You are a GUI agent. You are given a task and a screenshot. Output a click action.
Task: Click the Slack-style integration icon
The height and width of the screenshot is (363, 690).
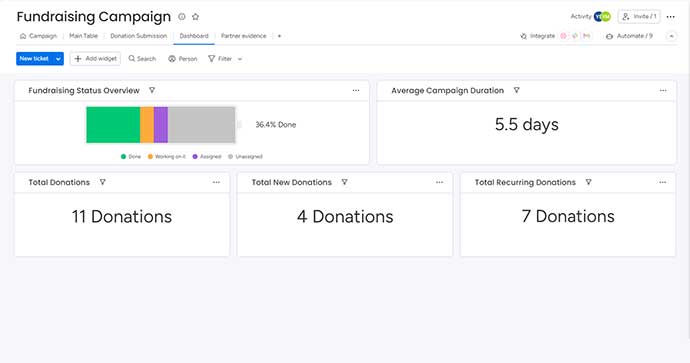575,36
